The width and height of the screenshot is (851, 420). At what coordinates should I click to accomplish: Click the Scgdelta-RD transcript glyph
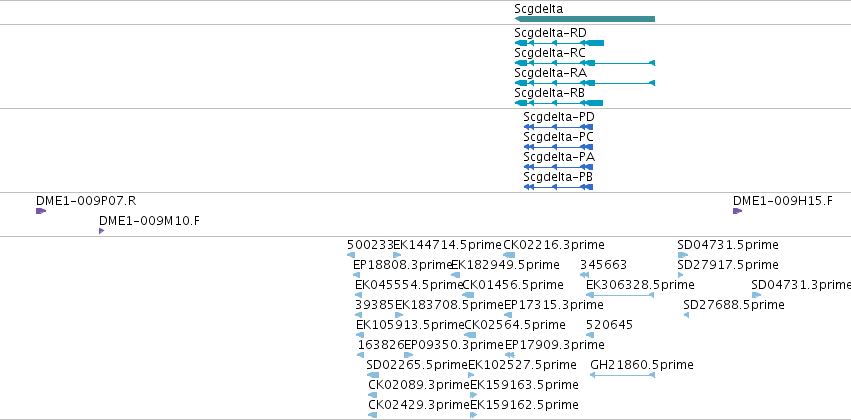[559, 43]
